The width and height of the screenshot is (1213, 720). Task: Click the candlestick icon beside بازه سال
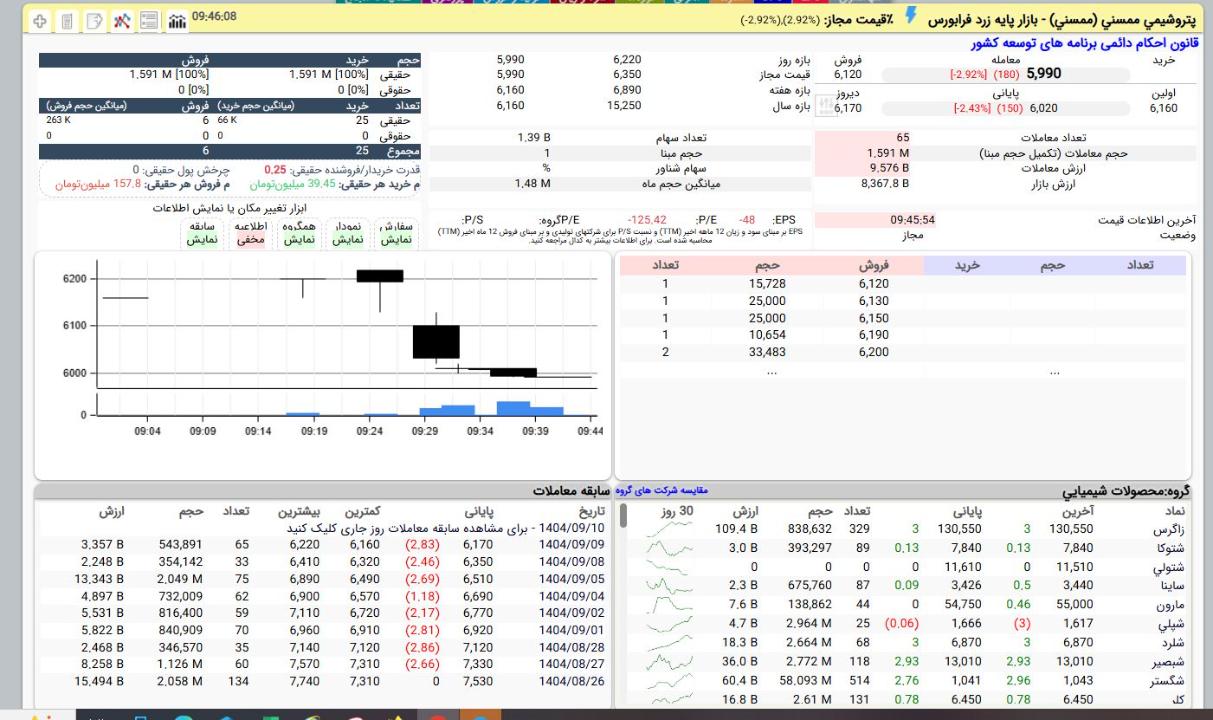[826, 105]
